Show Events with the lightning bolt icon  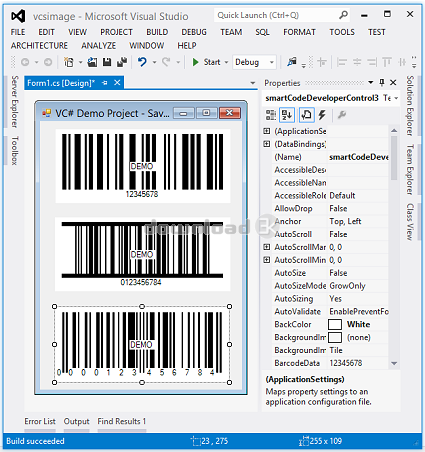point(322,115)
